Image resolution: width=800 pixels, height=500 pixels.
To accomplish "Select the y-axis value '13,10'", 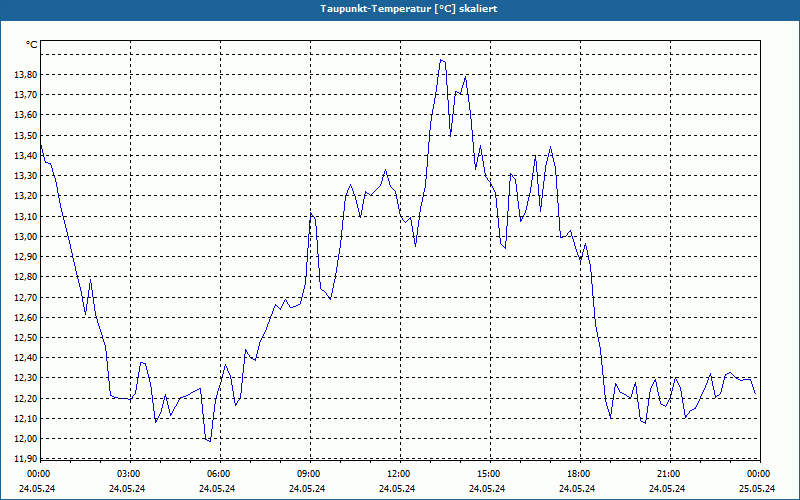I will point(26,216).
